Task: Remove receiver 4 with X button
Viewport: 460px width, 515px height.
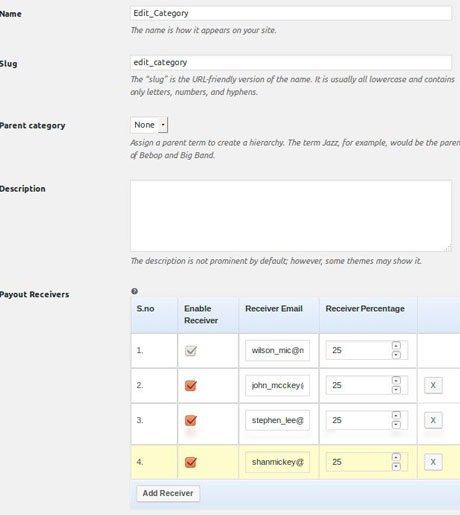Action: tap(433, 462)
